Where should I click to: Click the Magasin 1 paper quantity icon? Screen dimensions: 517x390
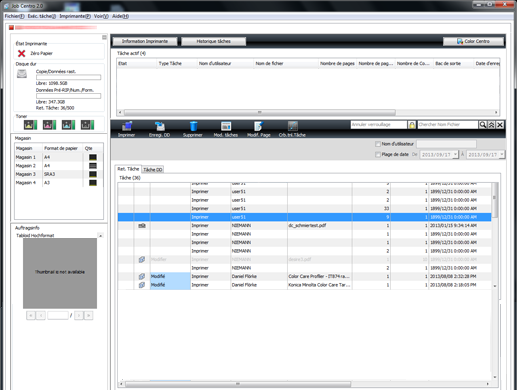(93, 157)
